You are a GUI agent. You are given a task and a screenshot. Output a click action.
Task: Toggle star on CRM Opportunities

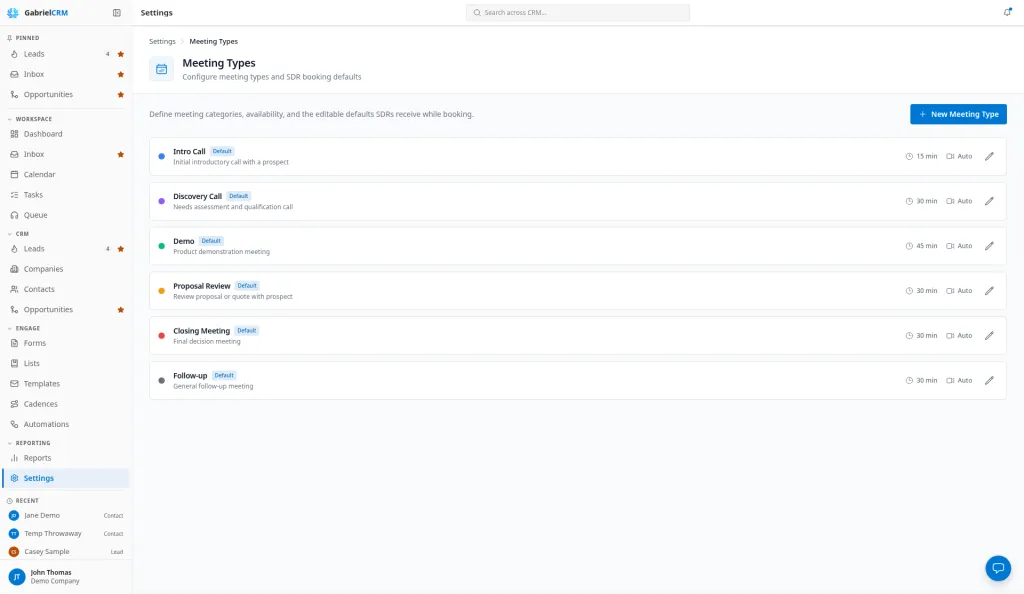pyautogui.click(x=121, y=310)
